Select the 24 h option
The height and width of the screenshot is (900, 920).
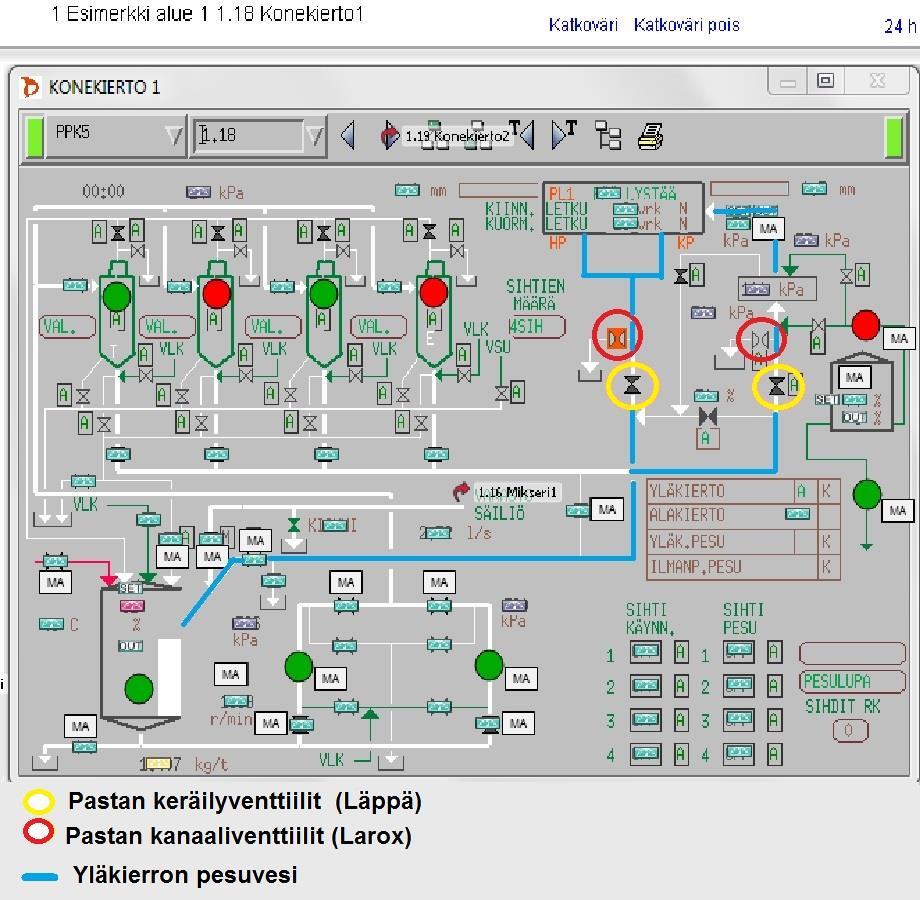tap(900, 26)
